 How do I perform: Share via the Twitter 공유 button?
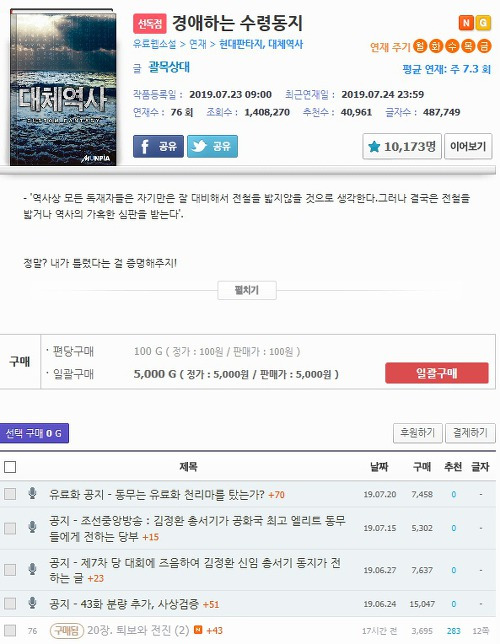point(212,146)
